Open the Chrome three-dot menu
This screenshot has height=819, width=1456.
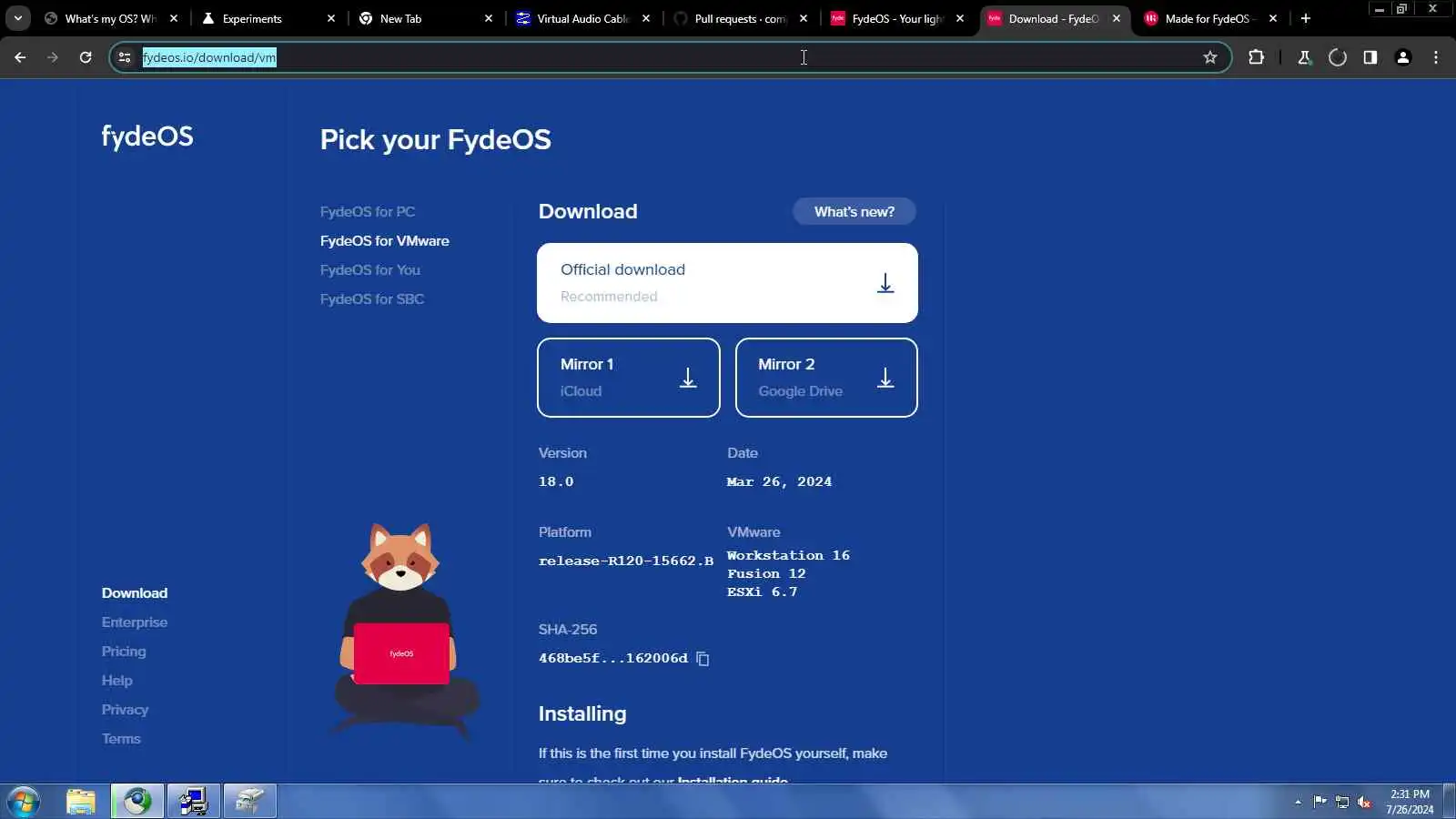[1436, 57]
